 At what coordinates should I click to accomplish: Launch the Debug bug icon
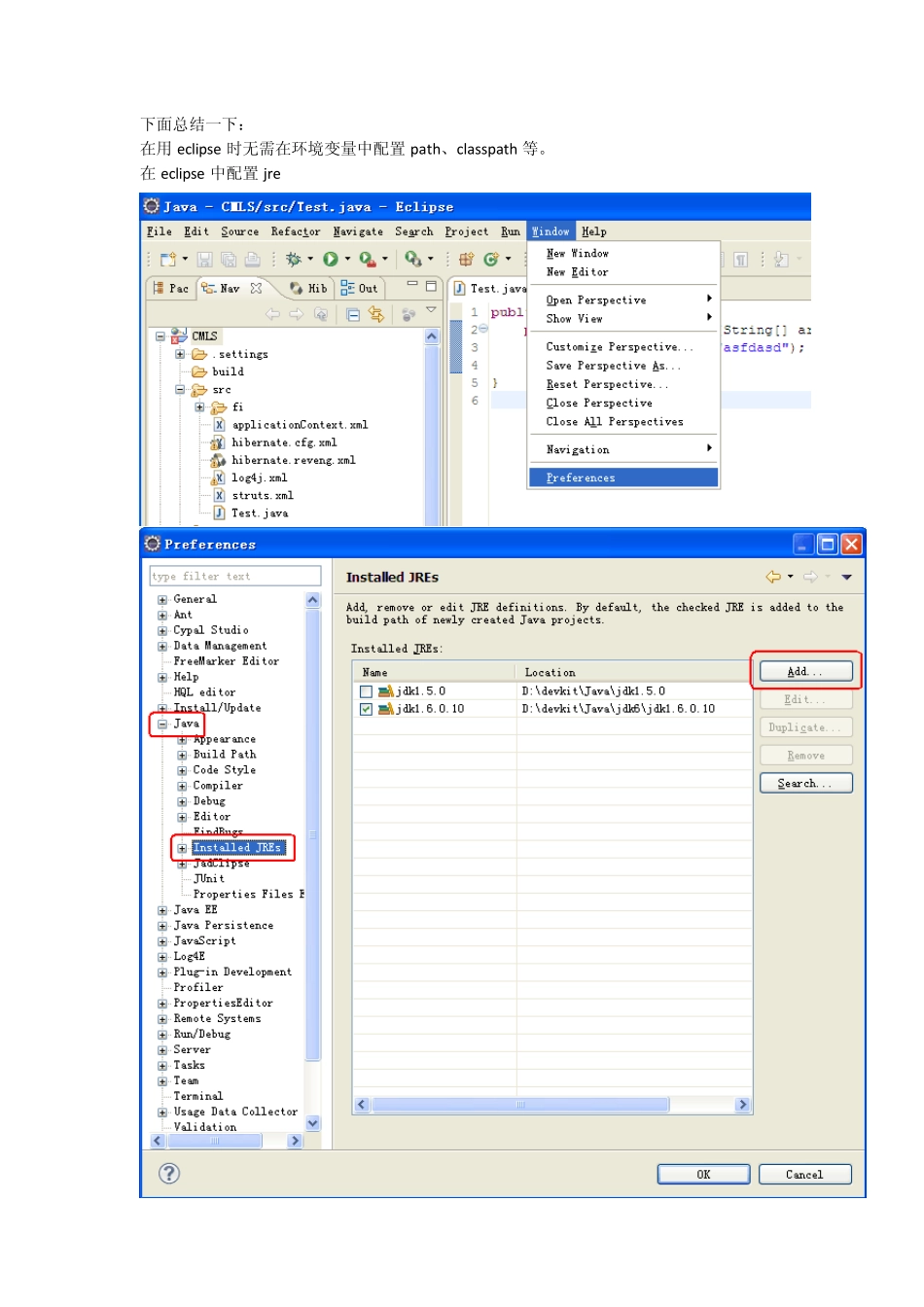pos(293,260)
